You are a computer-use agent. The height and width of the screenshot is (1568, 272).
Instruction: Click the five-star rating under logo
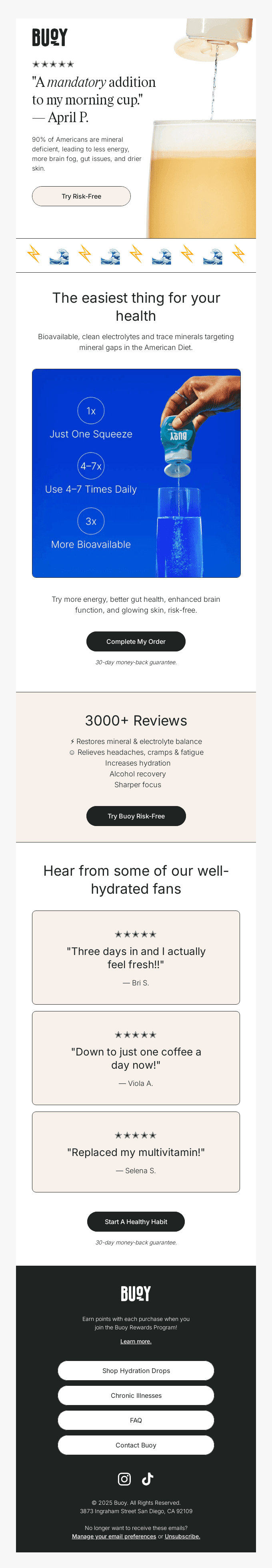click(x=53, y=64)
